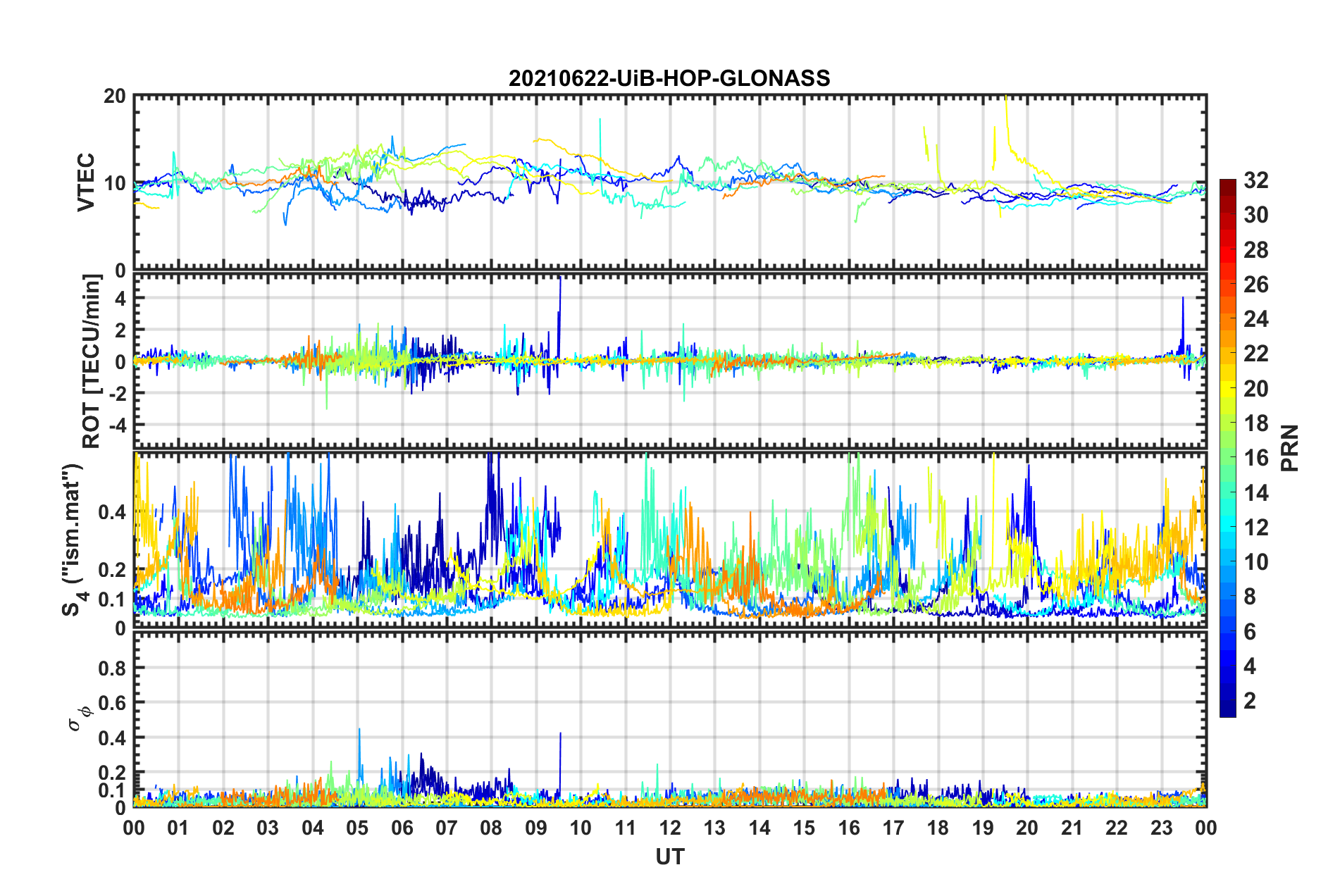Viewport: 1340px width, 896px height.
Task: Click the UT axis tick label 09
Action: 536,828
